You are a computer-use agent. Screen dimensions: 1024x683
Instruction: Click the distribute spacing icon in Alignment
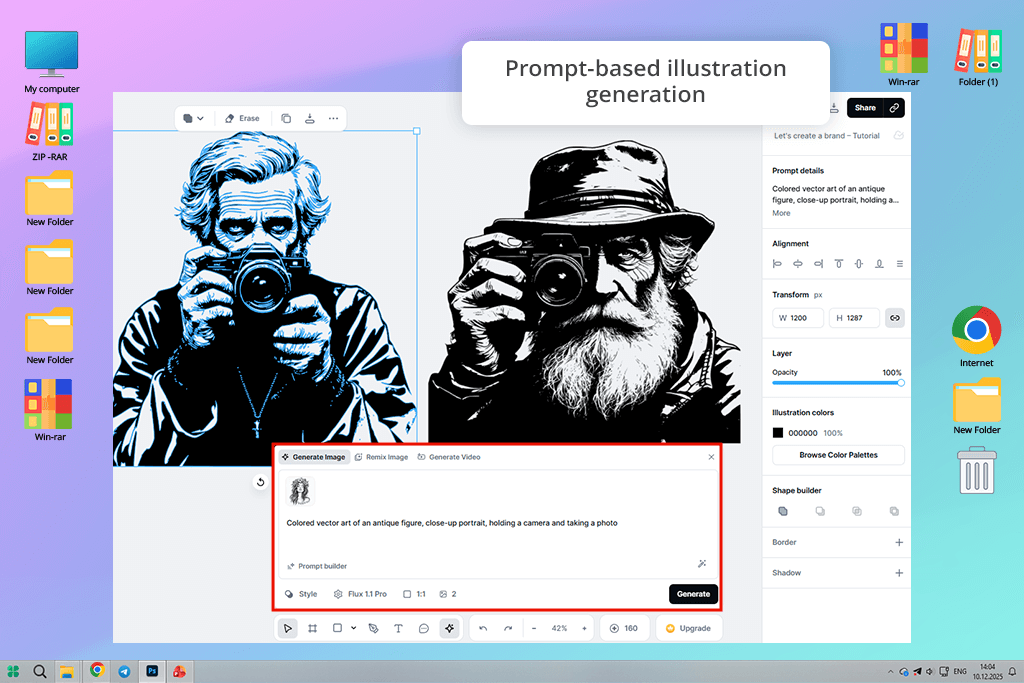(x=900, y=264)
